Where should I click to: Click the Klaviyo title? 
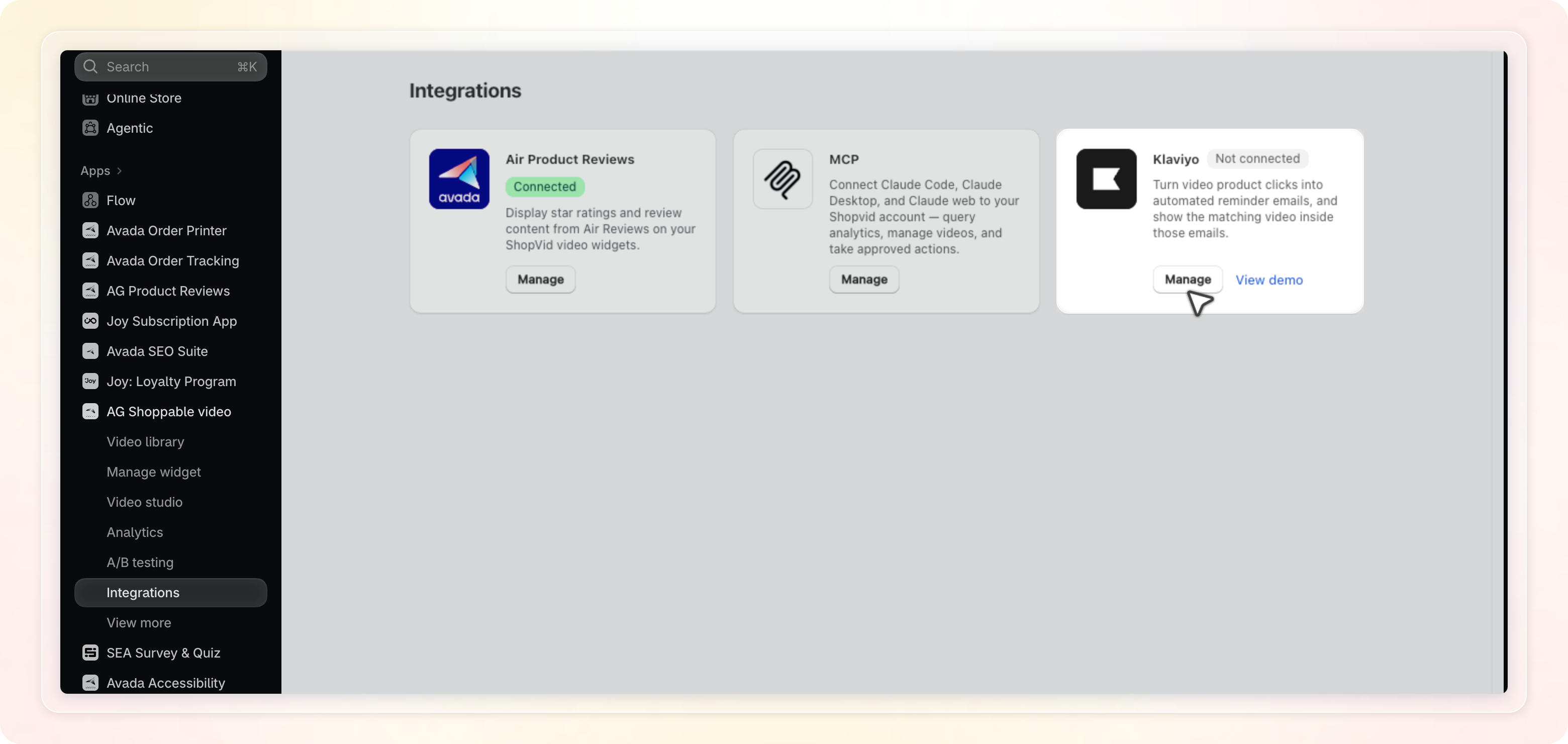(x=1175, y=159)
